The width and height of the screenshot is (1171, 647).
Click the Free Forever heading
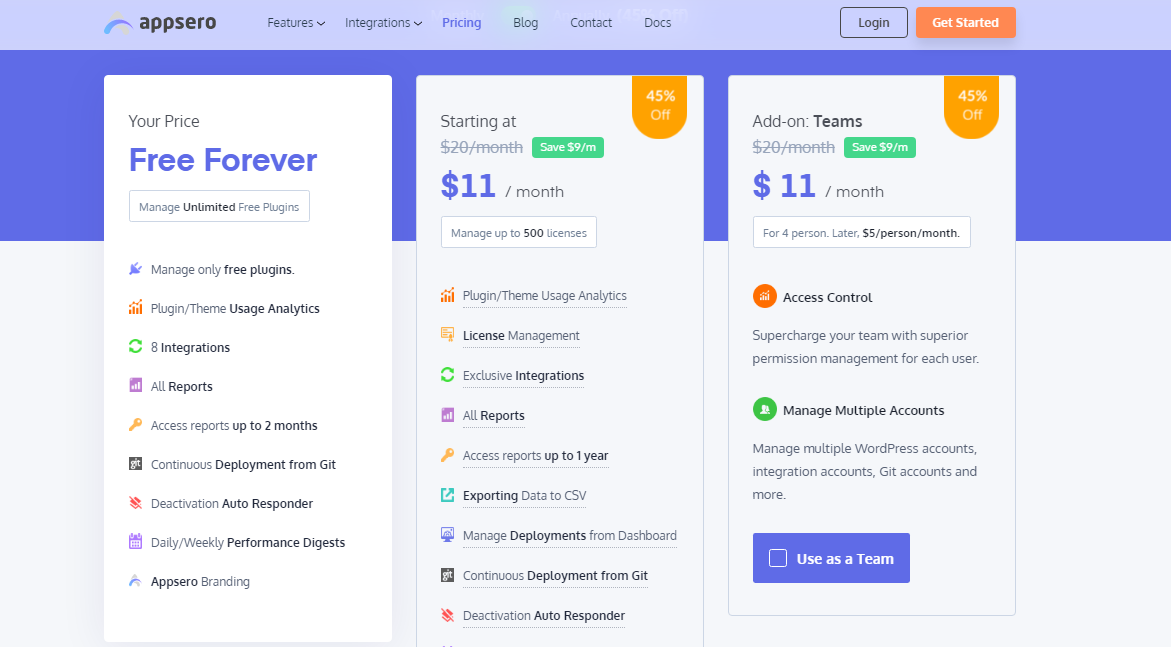223,160
